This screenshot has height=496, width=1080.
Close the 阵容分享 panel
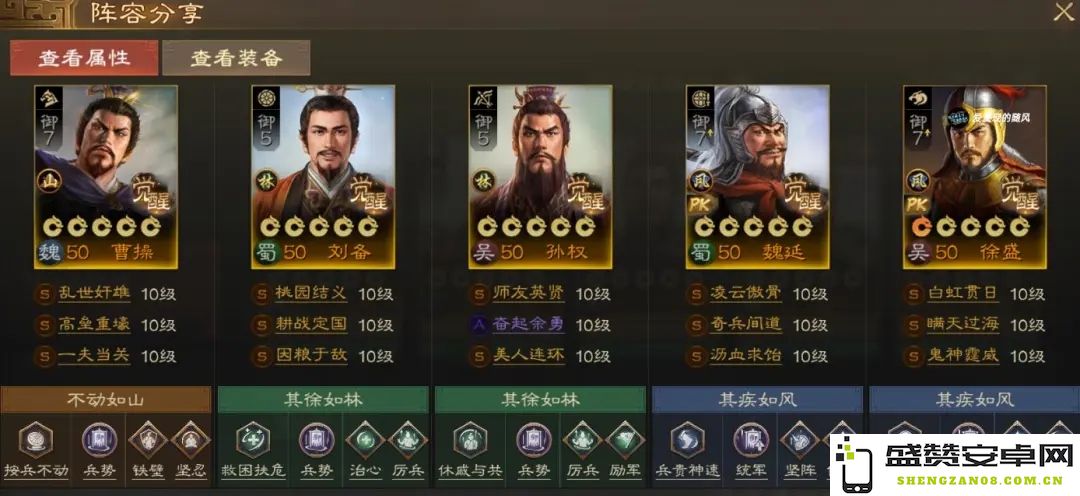point(1064,12)
